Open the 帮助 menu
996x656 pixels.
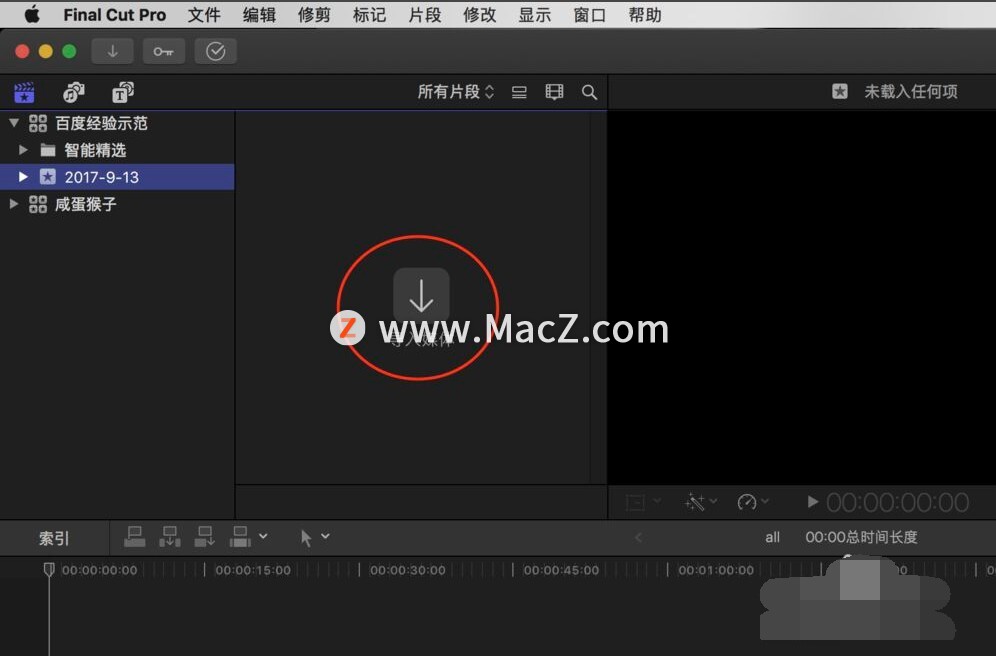click(645, 15)
